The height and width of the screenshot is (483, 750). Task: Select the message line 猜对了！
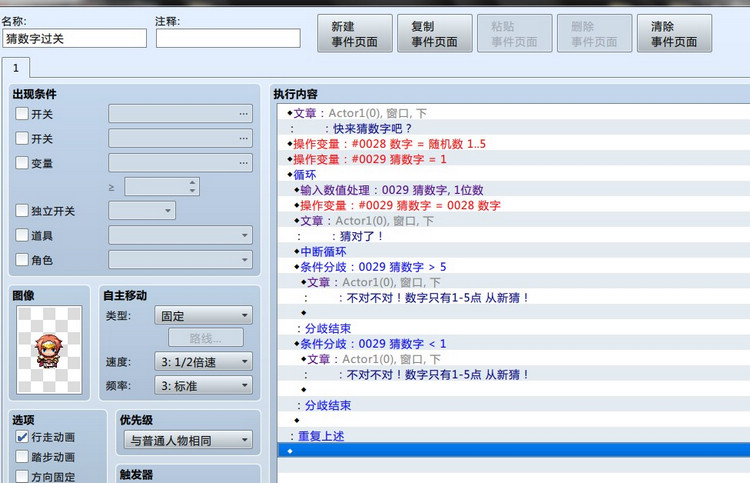[x=514, y=236]
